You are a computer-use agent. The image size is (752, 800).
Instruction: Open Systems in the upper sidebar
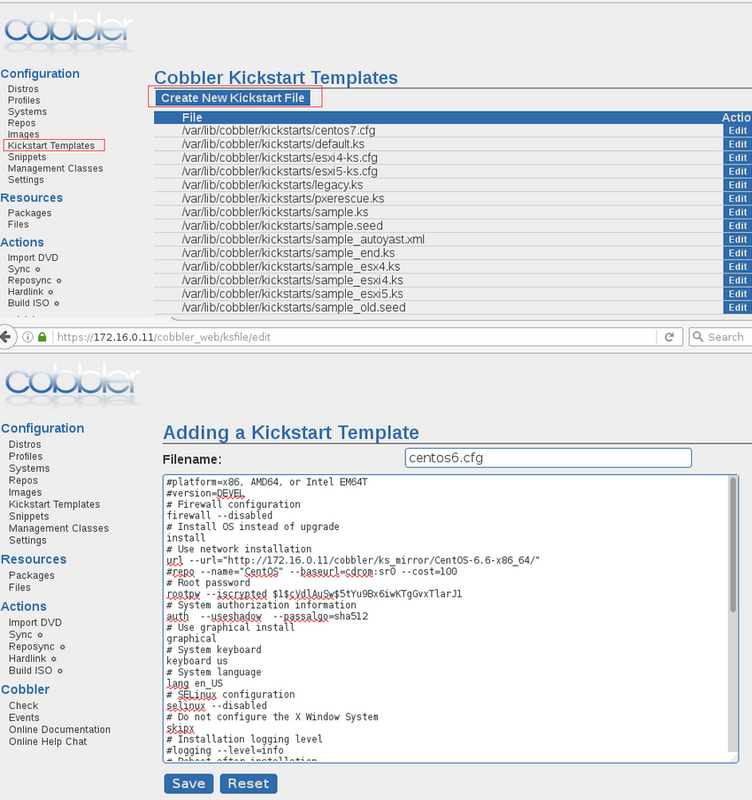pos(27,111)
